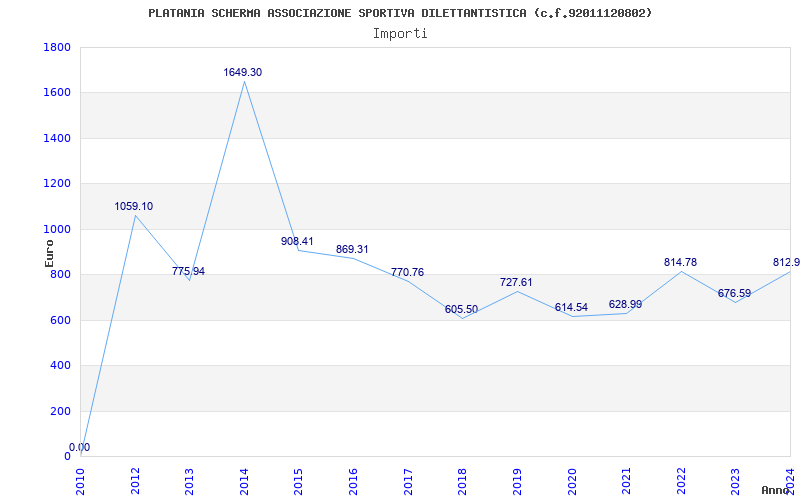The image size is (800, 500).
Task: Click the 2020 year tick label
Action: (571, 482)
